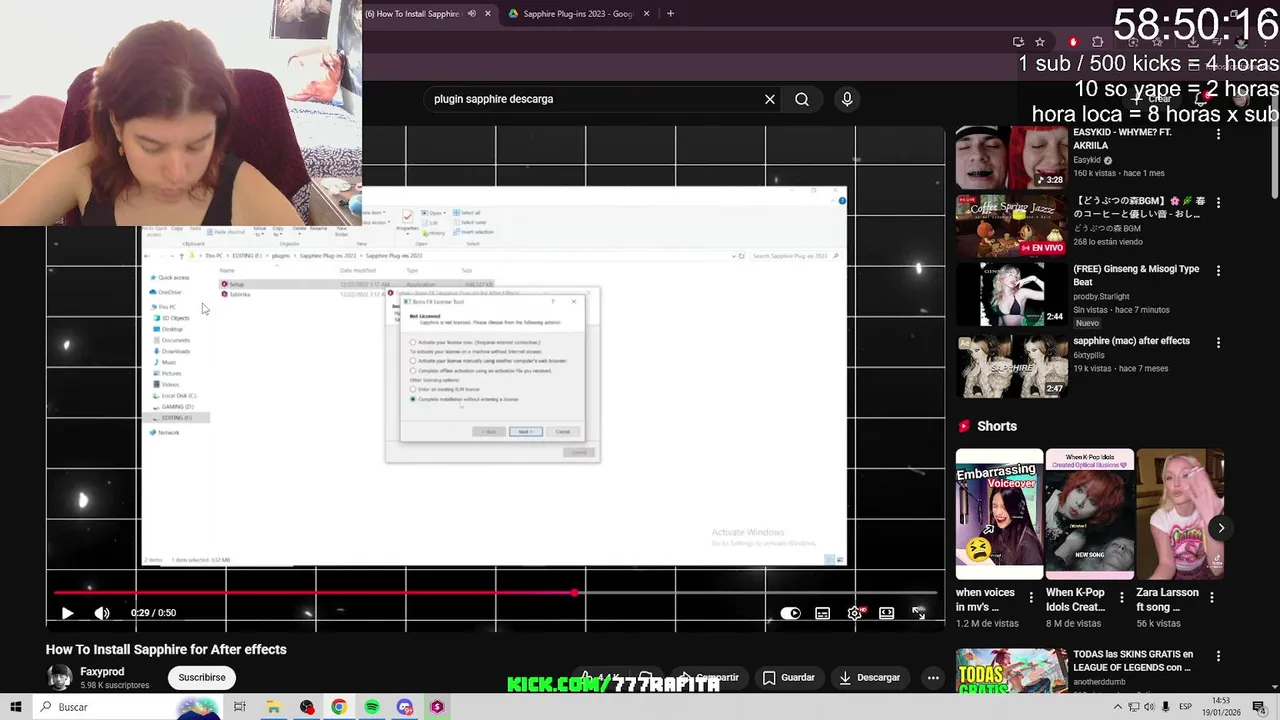Open the extensions puzzle icon
Viewport: 1280px width, 720px height.
(1097, 42)
